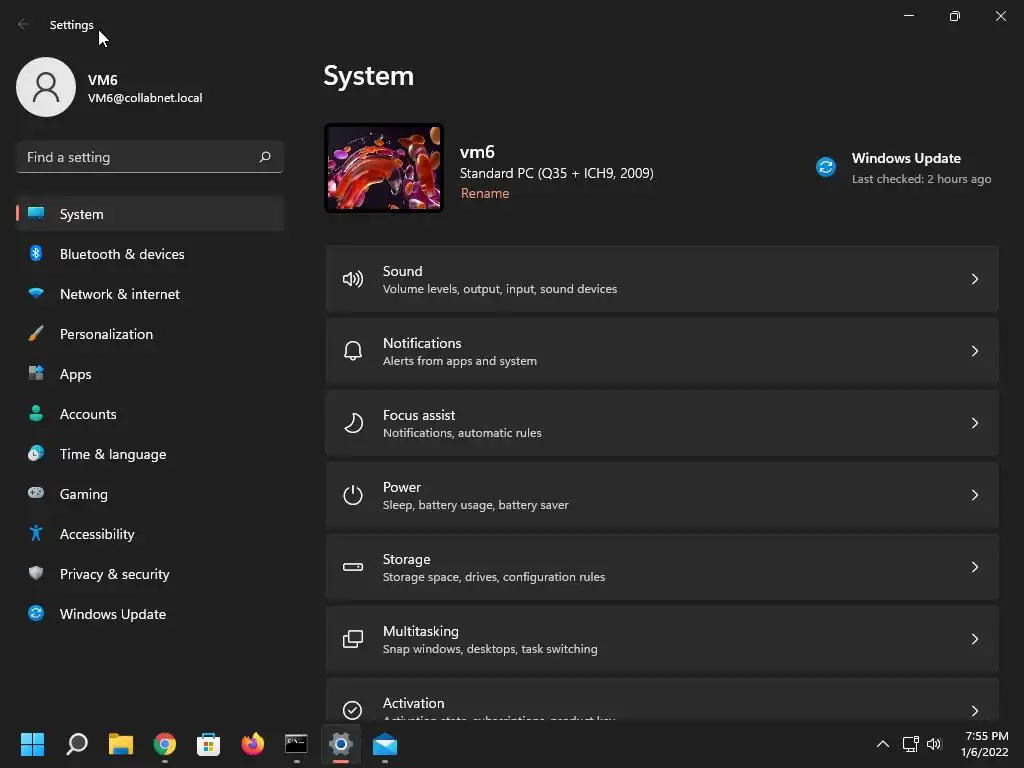Screen dimensions: 1024x768
Task: Click 'Storage space, drives, configuration rules' text
Action: pos(494,577)
